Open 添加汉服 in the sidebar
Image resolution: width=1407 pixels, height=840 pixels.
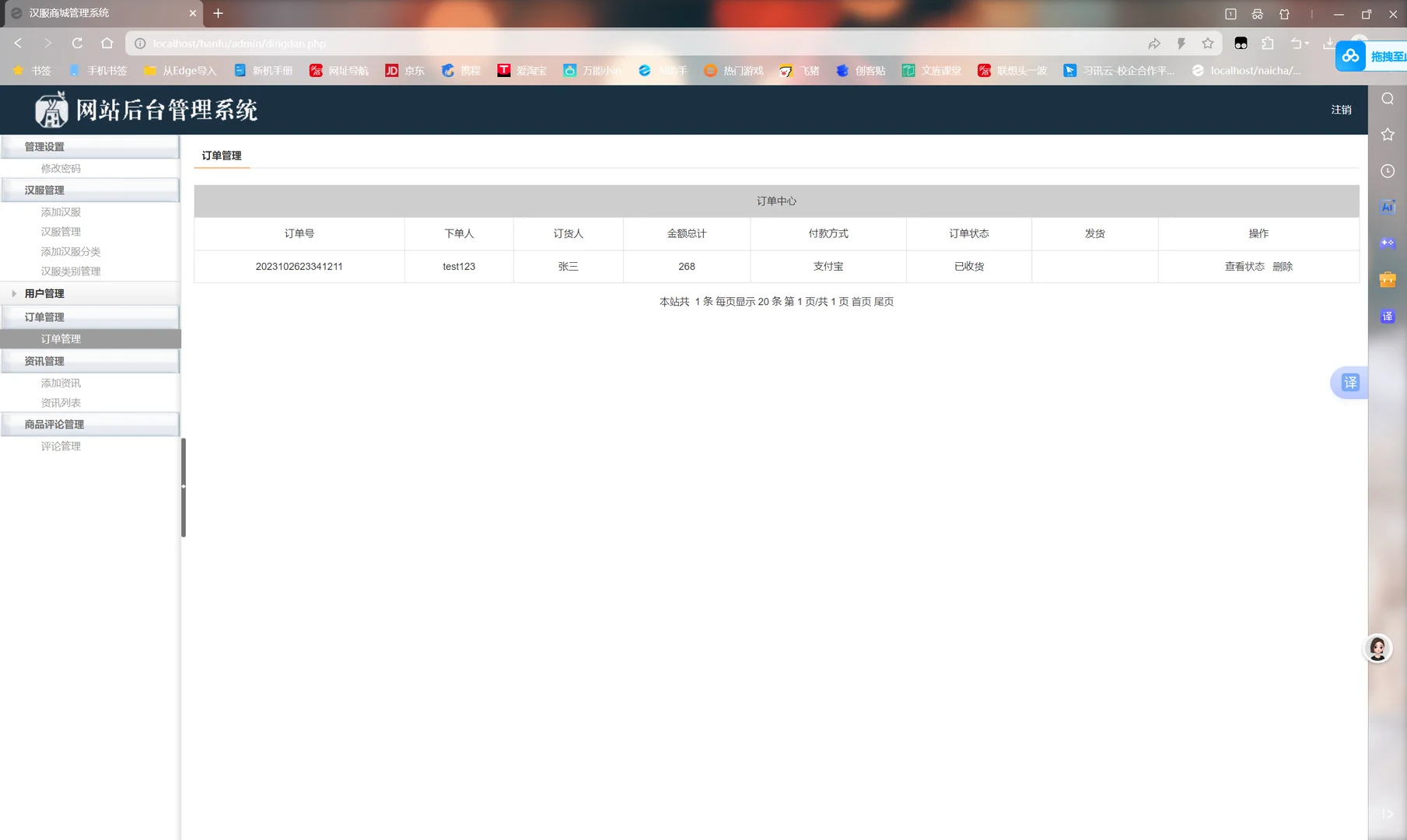click(61, 212)
